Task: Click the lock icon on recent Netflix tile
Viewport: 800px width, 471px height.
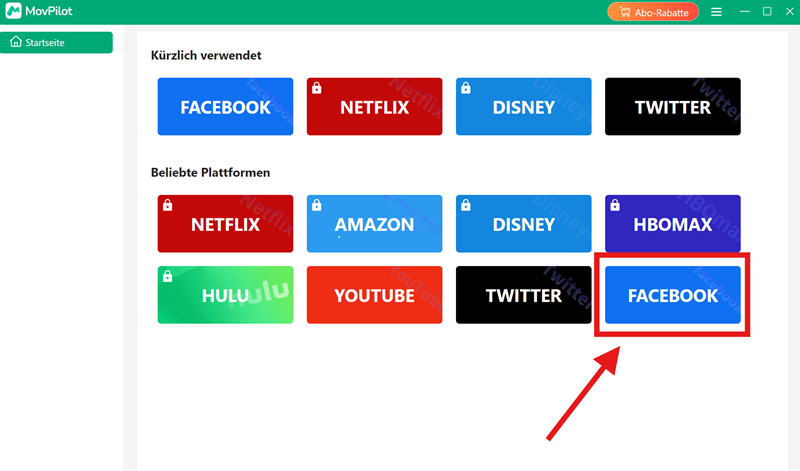Action: click(x=317, y=88)
